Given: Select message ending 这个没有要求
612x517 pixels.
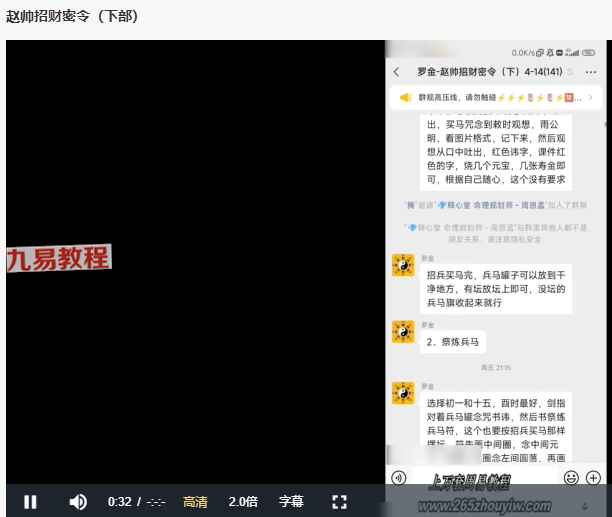Looking at the screenshot, I should [x=496, y=152].
